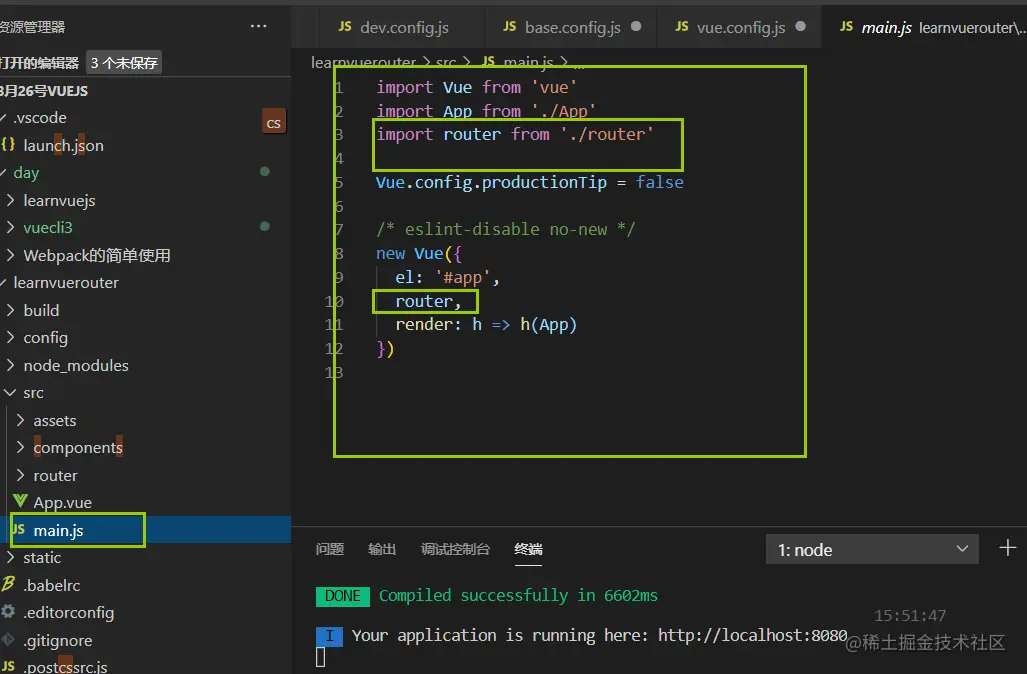Viewport: 1027px width, 674px height.
Task: Click line 3 'import router' in editor
Action: [x=515, y=134]
